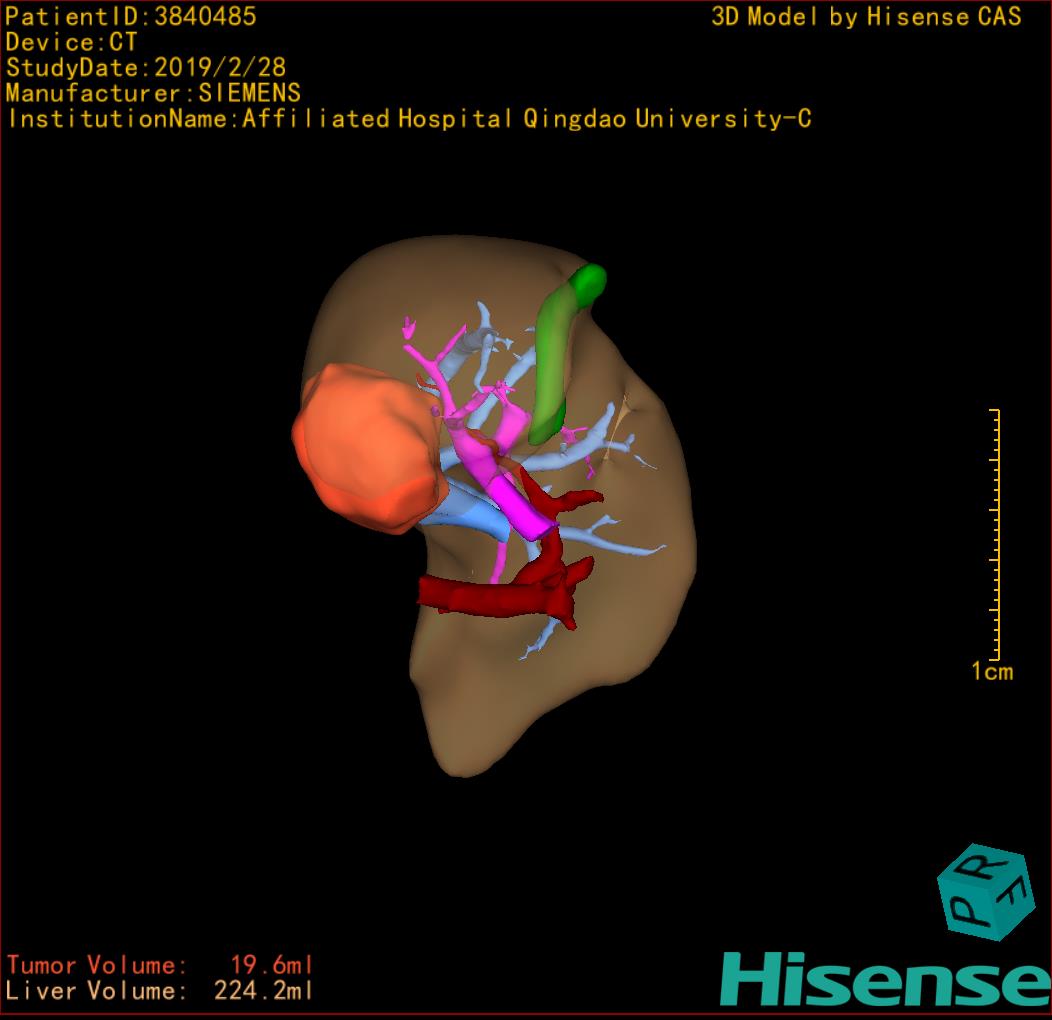This screenshot has height=1020, width=1052.
Task: Click the Hisense logo
Action: coord(884,978)
